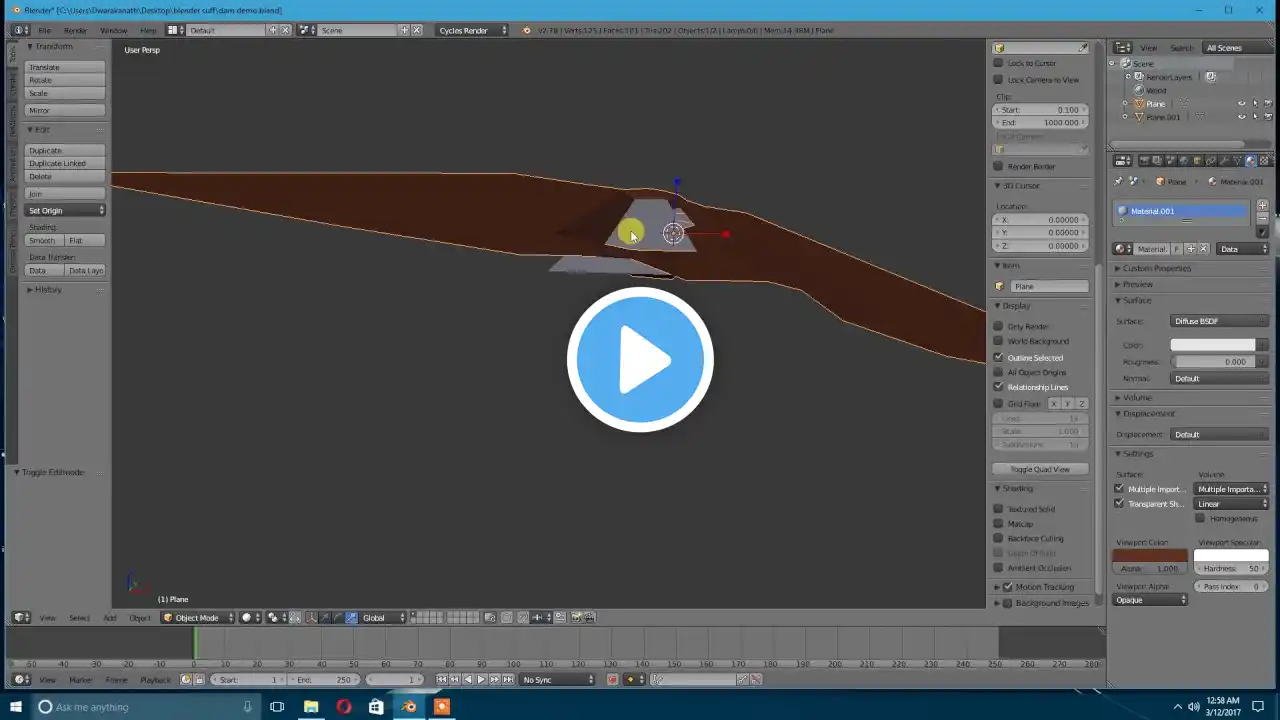Launch Opera from the Windows taskbar
The image size is (1280, 720).
[343, 707]
